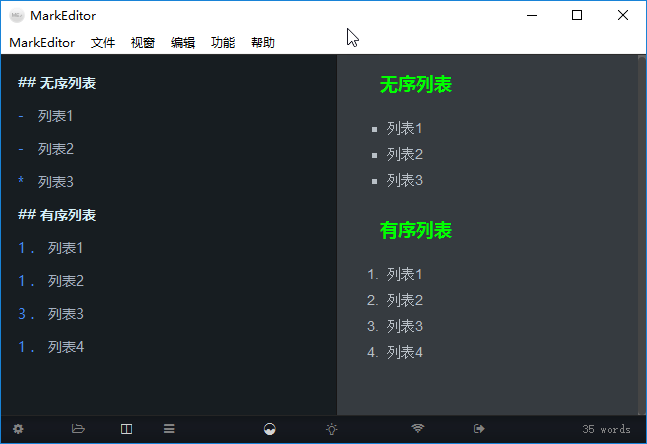Click the first '1. 列表1' line in editor
The image size is (647, 444).
[51, 248]
